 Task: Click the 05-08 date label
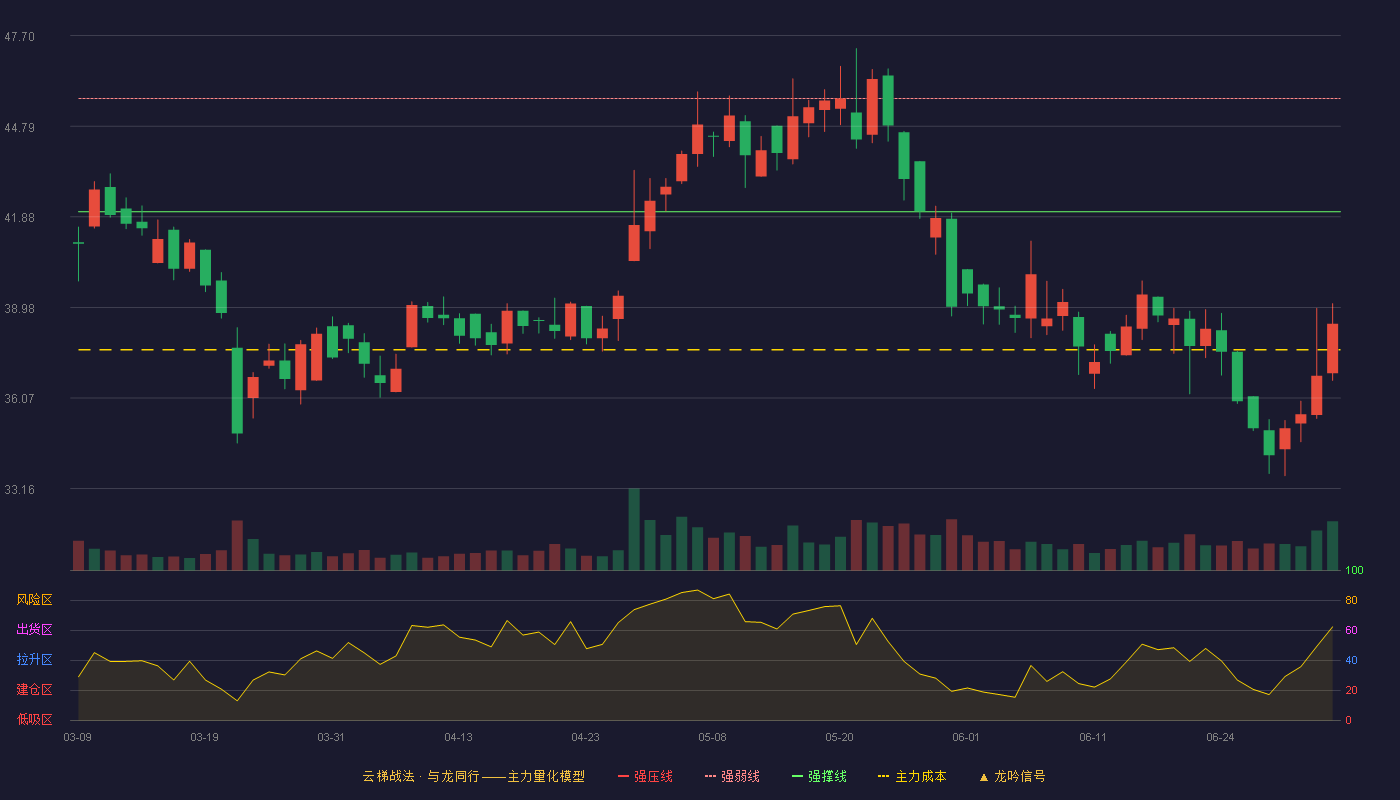coord(712,737)
